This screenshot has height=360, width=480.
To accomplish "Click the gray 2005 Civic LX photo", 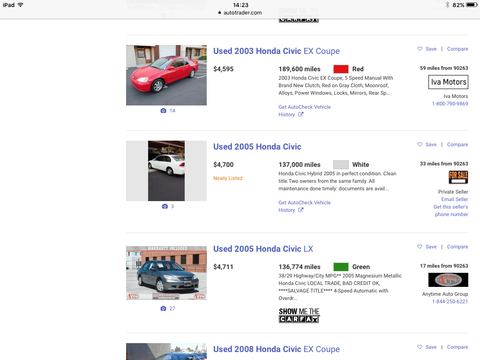I will click(x=166, y=273).
